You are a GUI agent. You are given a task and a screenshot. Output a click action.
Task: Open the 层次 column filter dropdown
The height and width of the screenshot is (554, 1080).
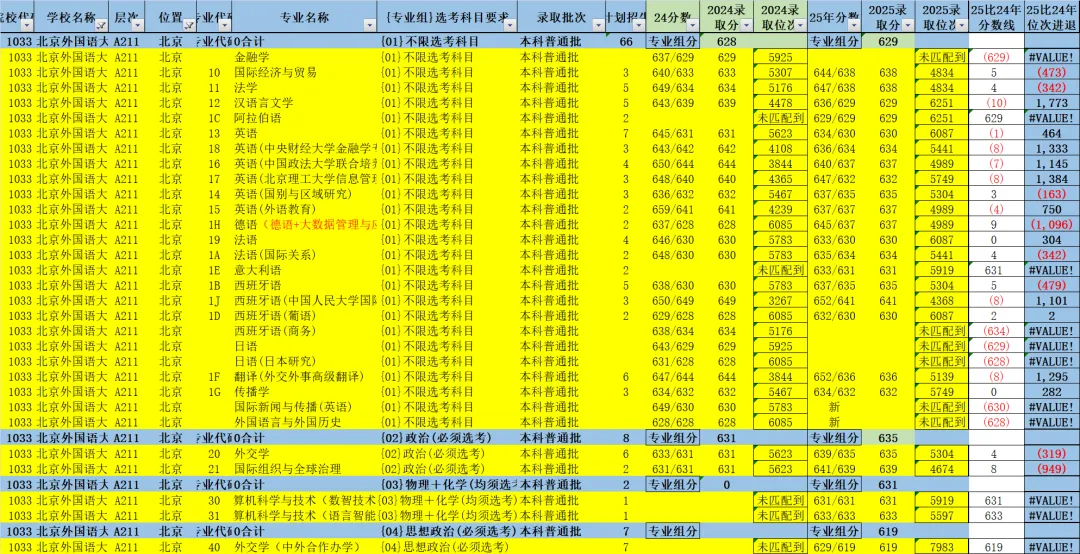coord(136,25)
